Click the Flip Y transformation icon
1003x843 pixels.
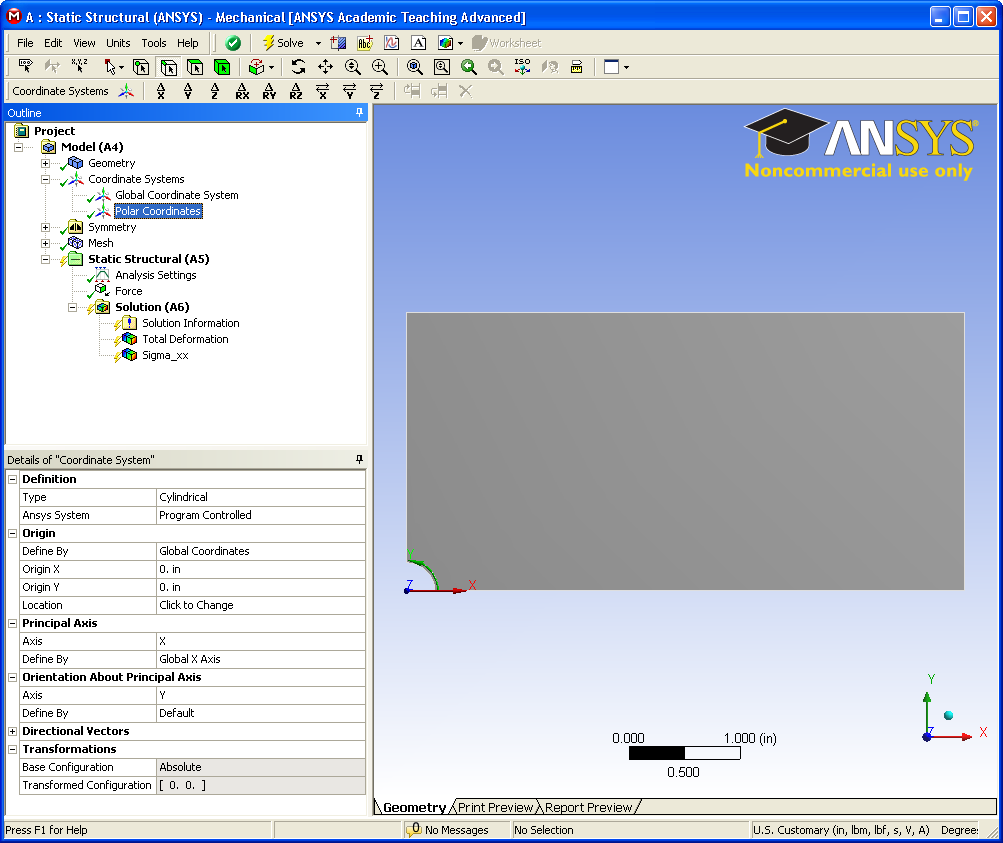point(349,91)
